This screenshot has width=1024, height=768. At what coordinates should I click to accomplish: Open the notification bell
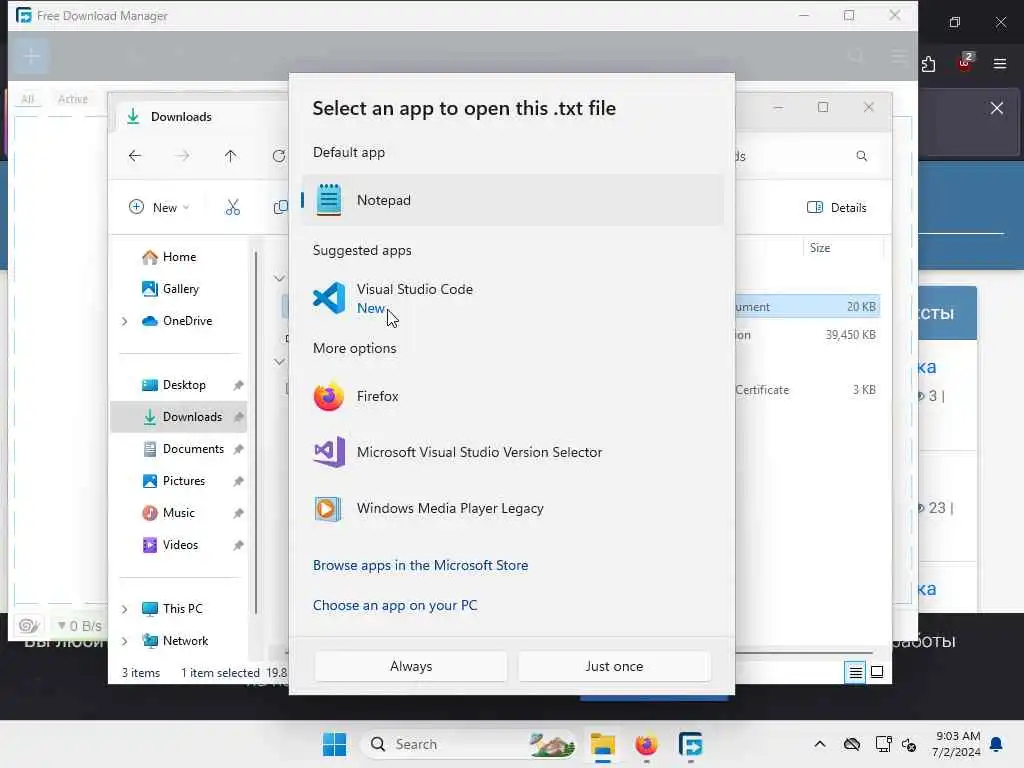click(x=997, y=744)
